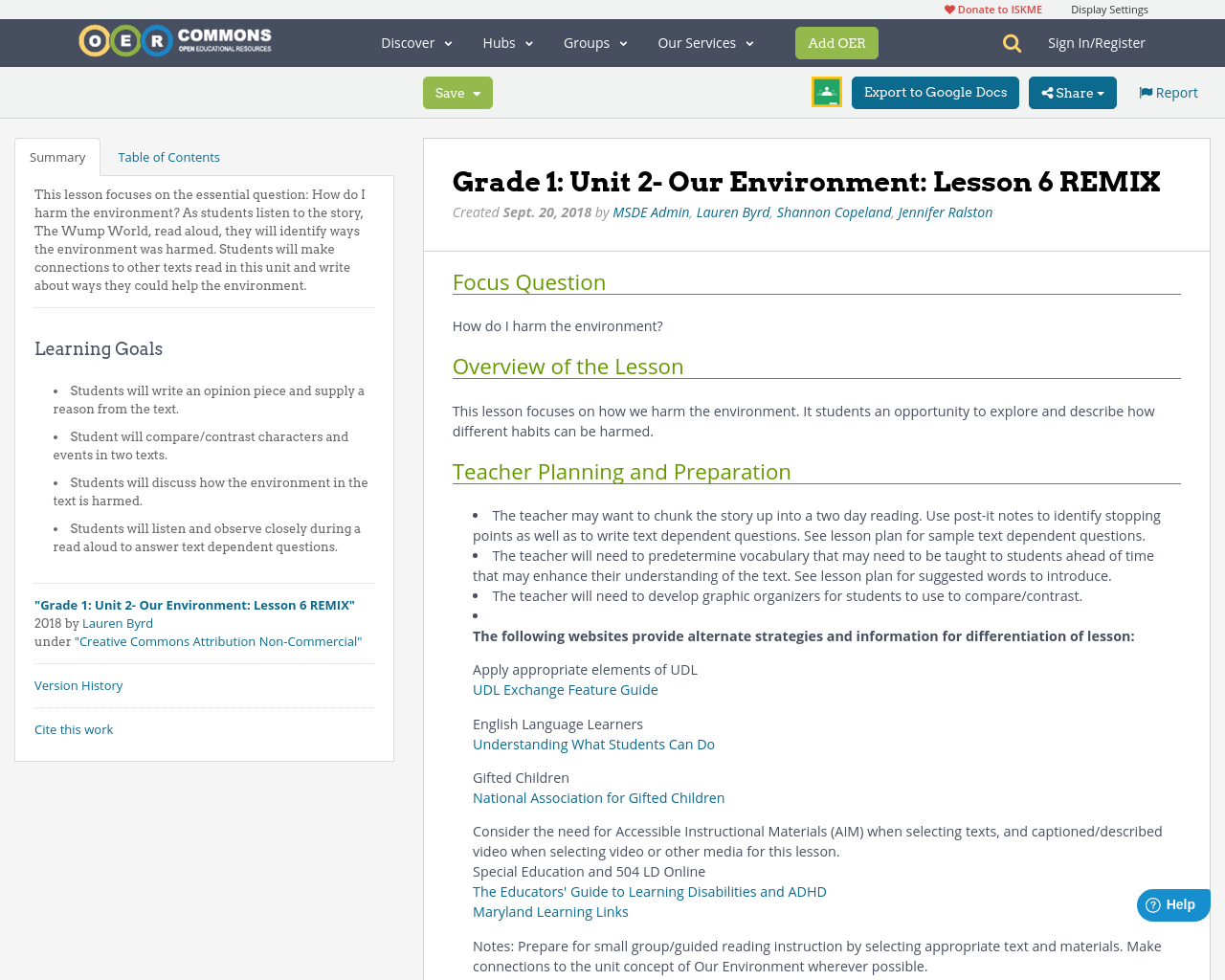Switch to the Table of Contents tab
Viewport: 1225px width, 980px height.
pos(167,155)
